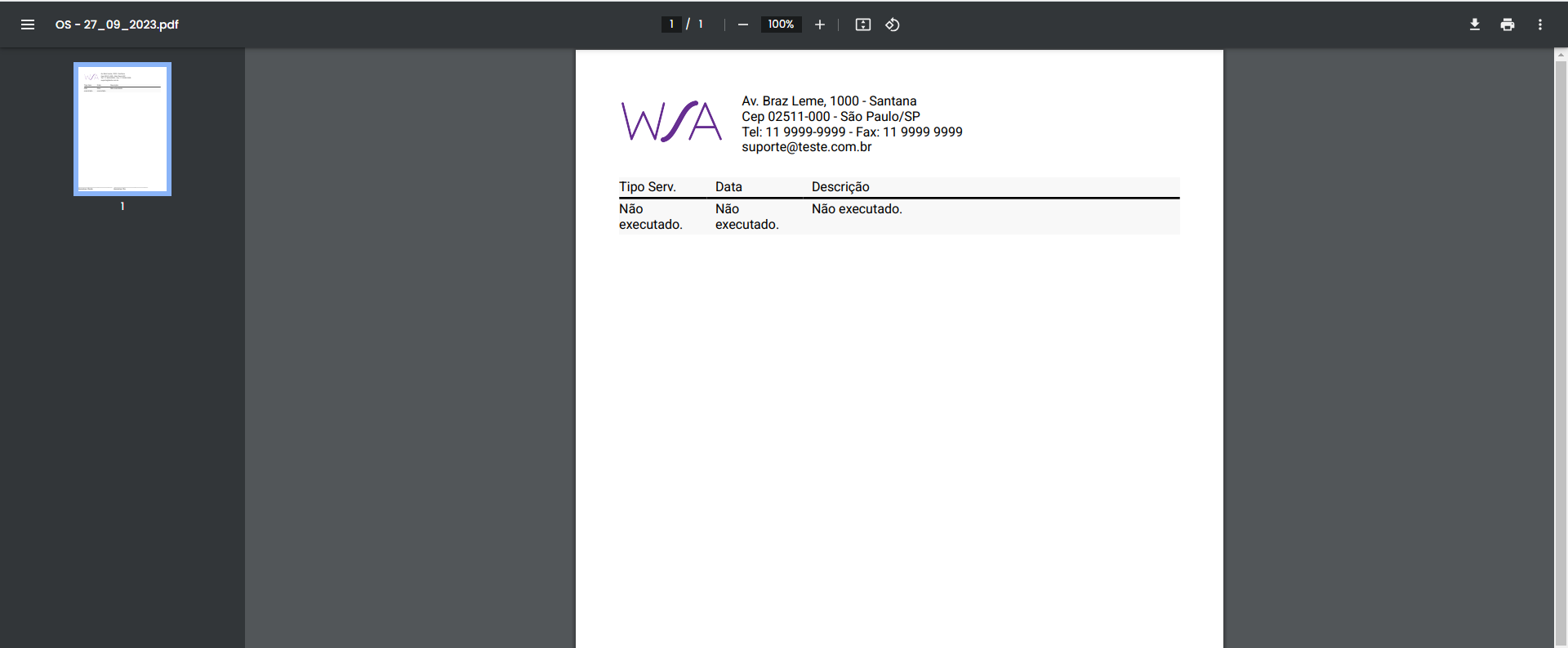Click the zoom out minus icon
The height and width of the screenshot is (648, 1568).
(743, 25)
